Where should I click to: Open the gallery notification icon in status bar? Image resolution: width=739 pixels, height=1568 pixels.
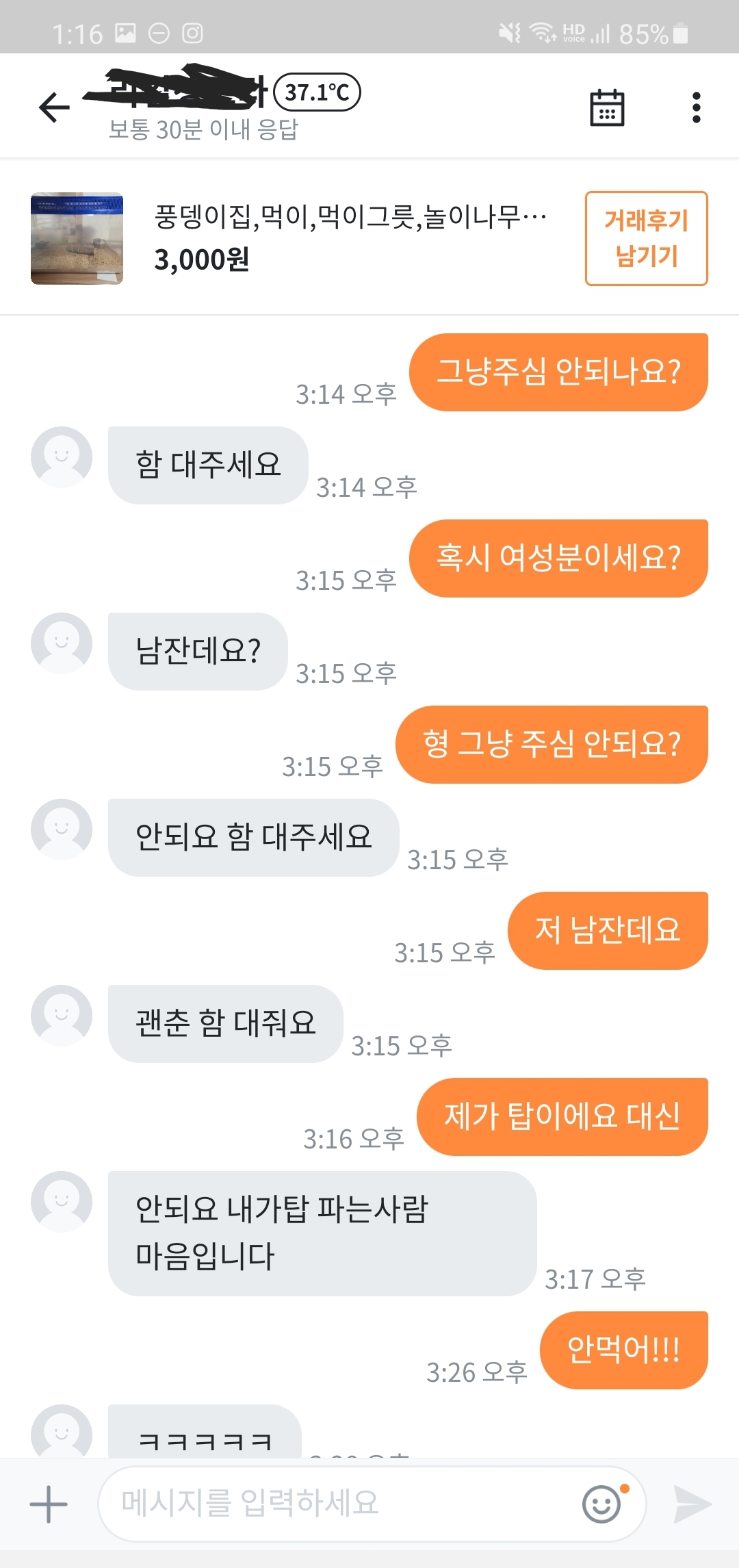coord(125,33)
